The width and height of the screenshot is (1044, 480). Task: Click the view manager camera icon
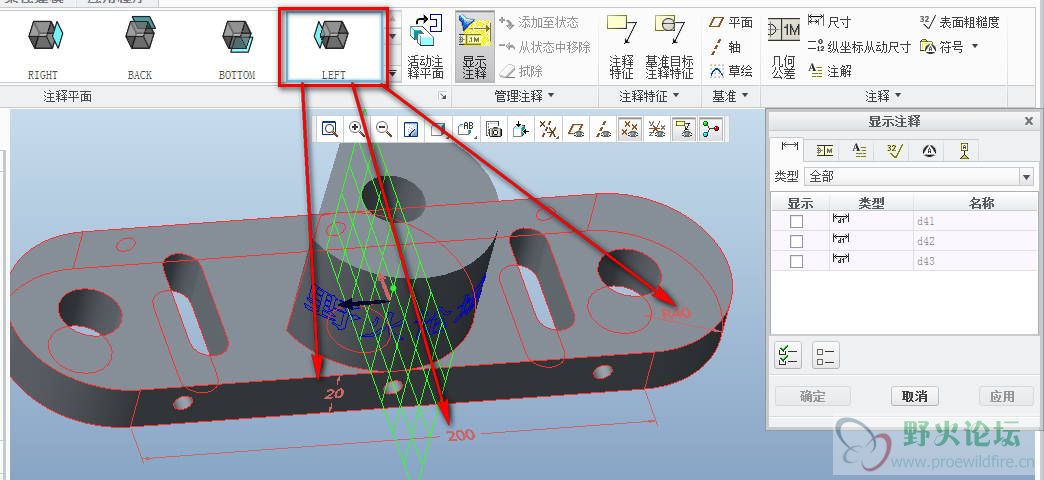tap(493, 129)
